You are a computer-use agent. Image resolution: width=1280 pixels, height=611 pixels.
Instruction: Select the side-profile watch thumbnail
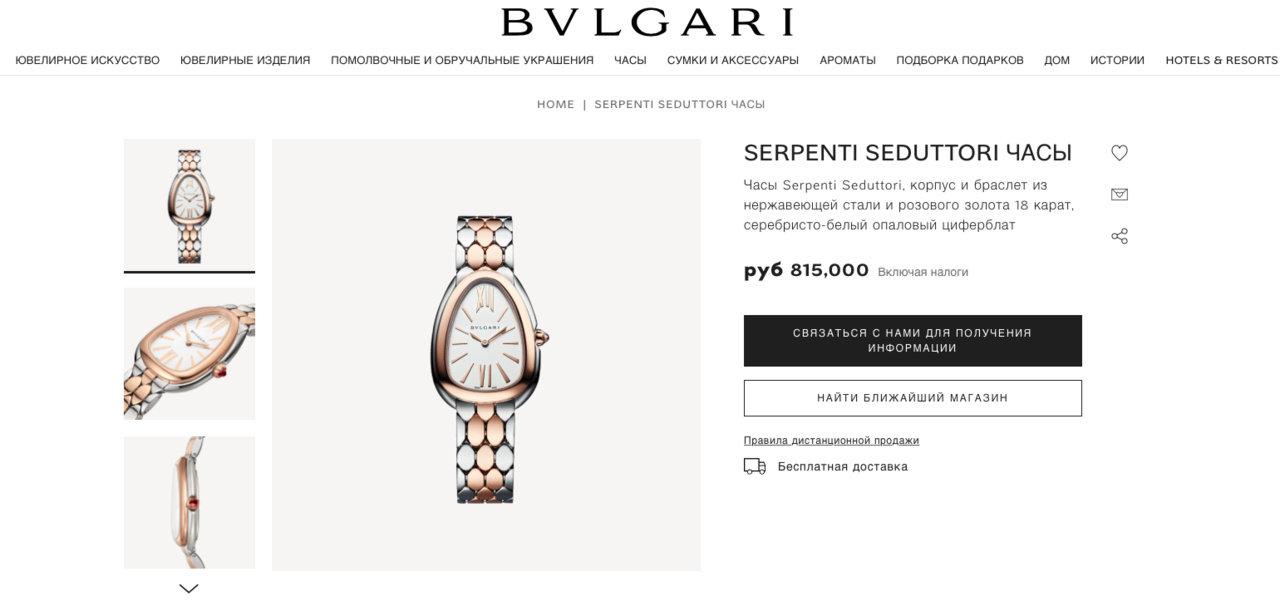189,502
